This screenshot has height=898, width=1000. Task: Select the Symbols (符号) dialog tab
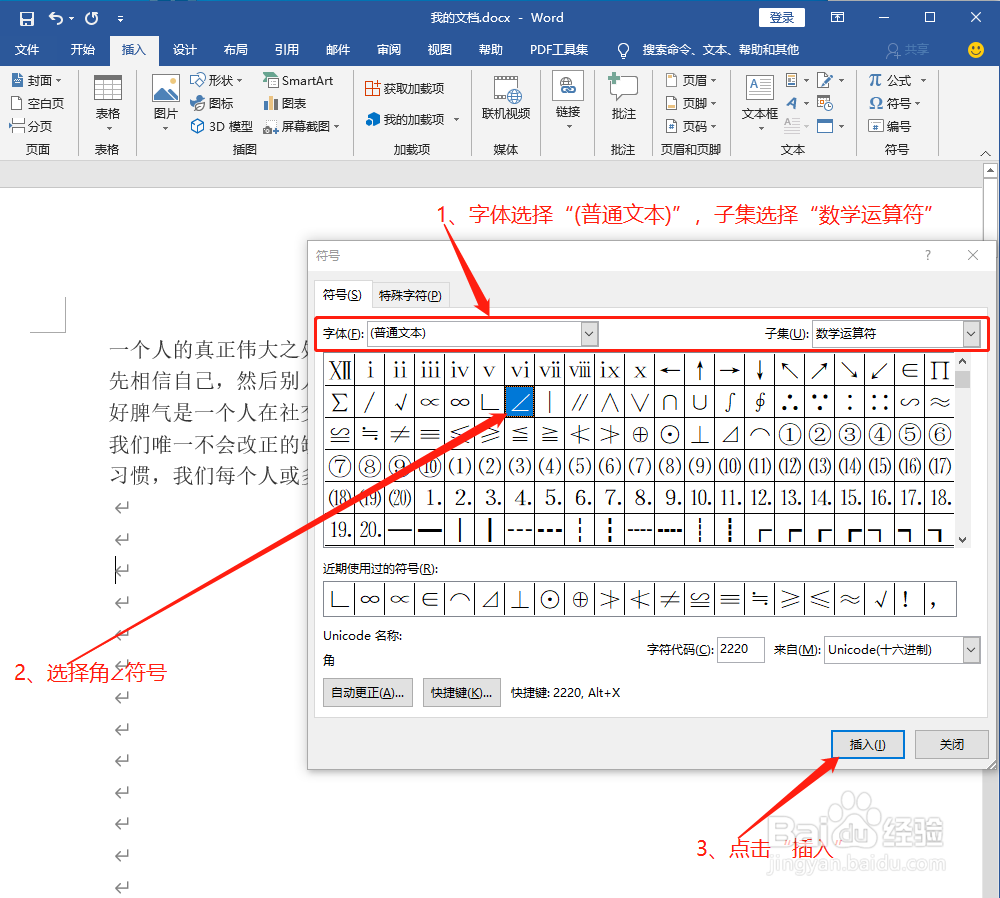pyautogui.click(x=342, y=295)
